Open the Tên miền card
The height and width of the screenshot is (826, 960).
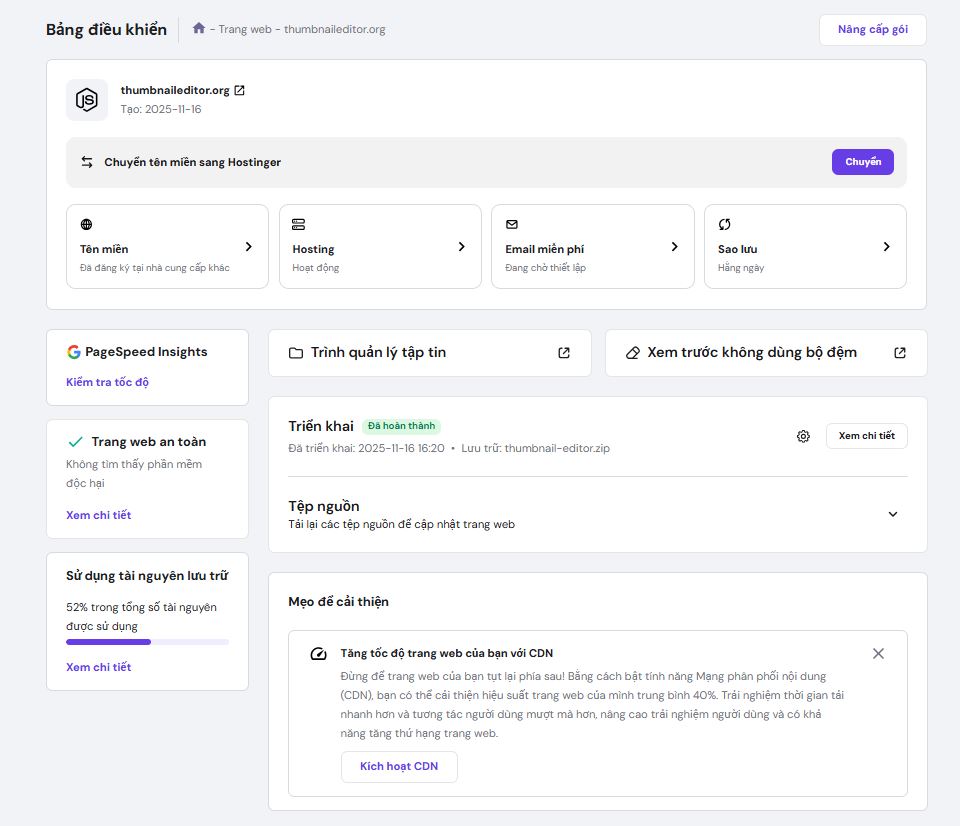tap(167, 247)
